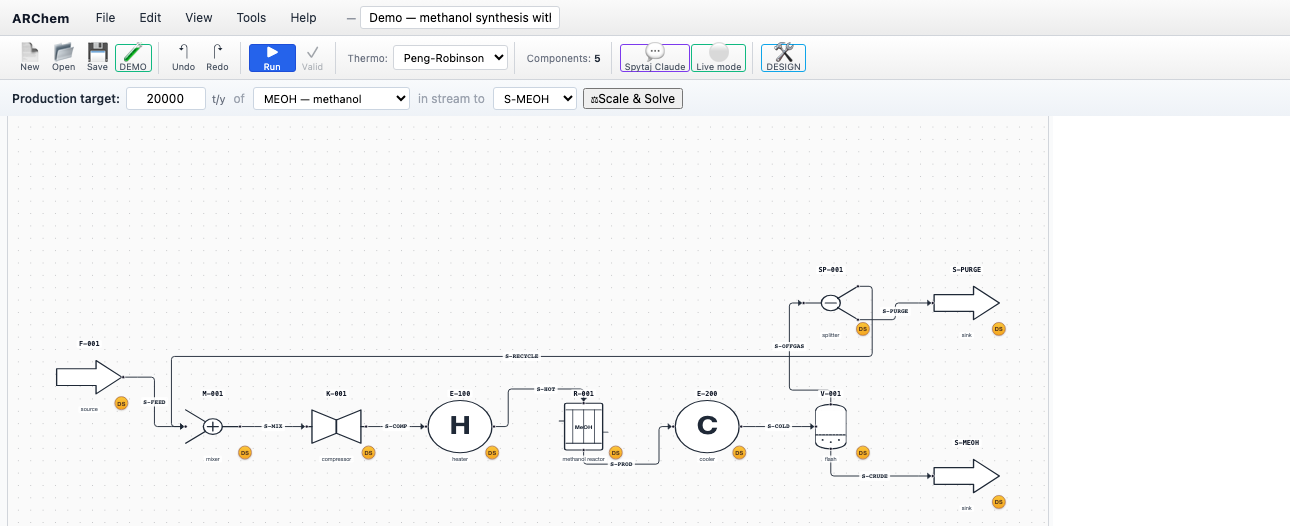Click the production target value field
This screenshot has height=526, width=1290.
pyautogui.click(x=166, y=99)
